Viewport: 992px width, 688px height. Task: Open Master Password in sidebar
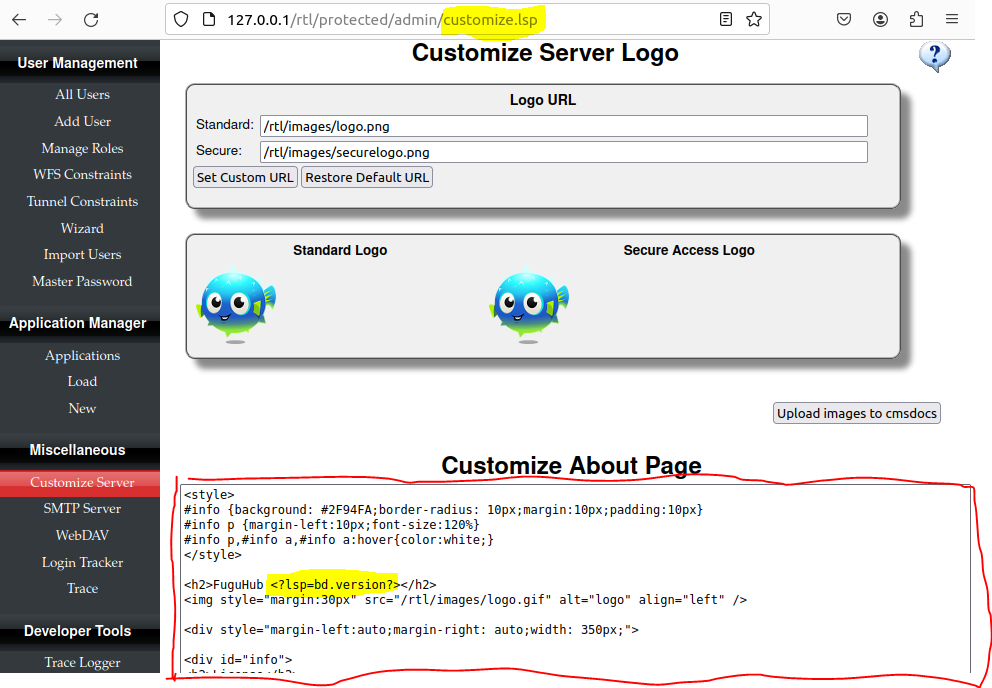[82, 281]
